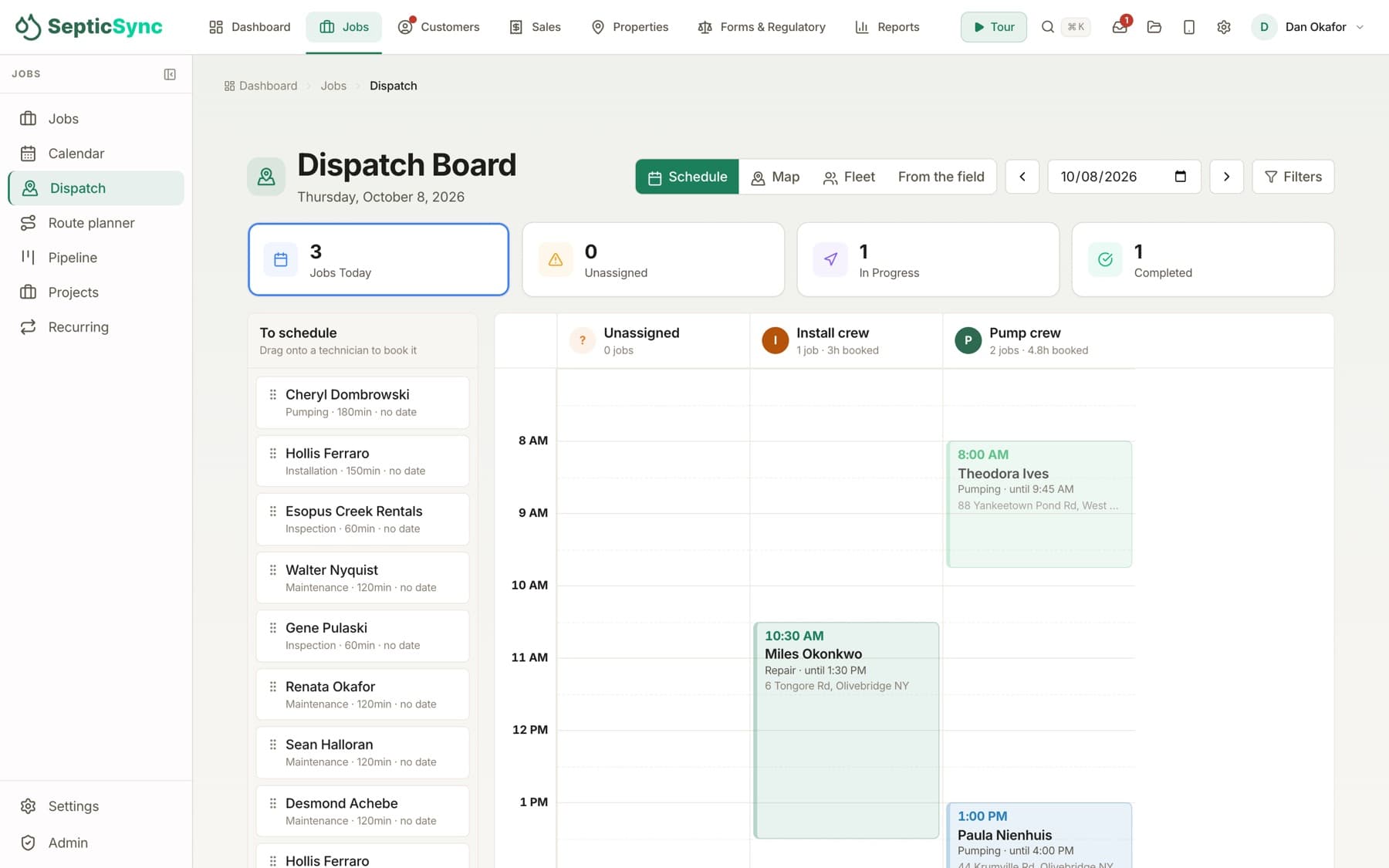Click the Jobs Today calendar icon
Screen dimensions: 1389x868
click(x=281, y=259)
